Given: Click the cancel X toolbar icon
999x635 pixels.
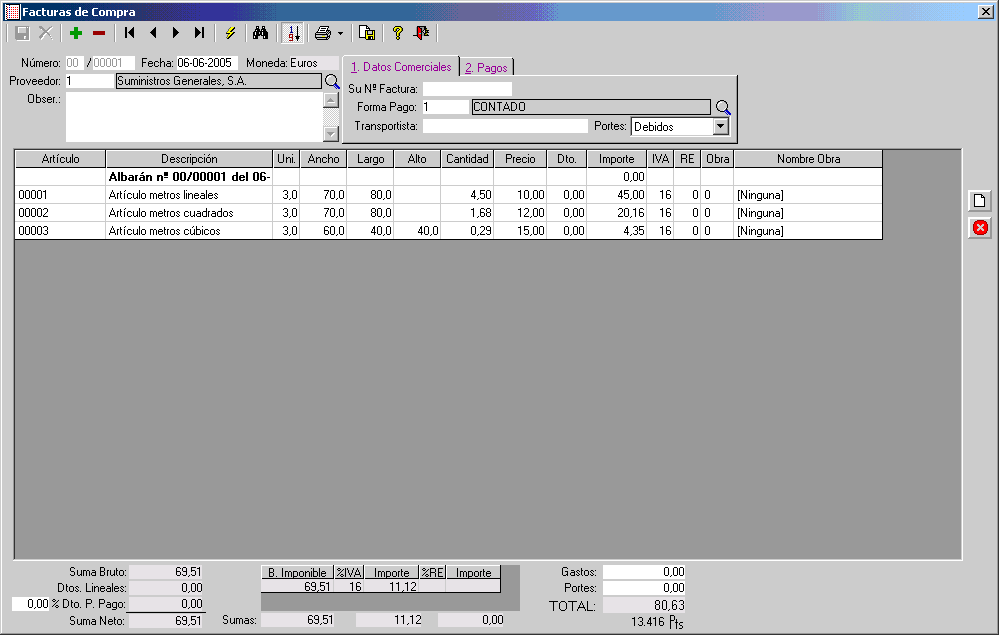Looking at the screenshot, I should 46,33.
